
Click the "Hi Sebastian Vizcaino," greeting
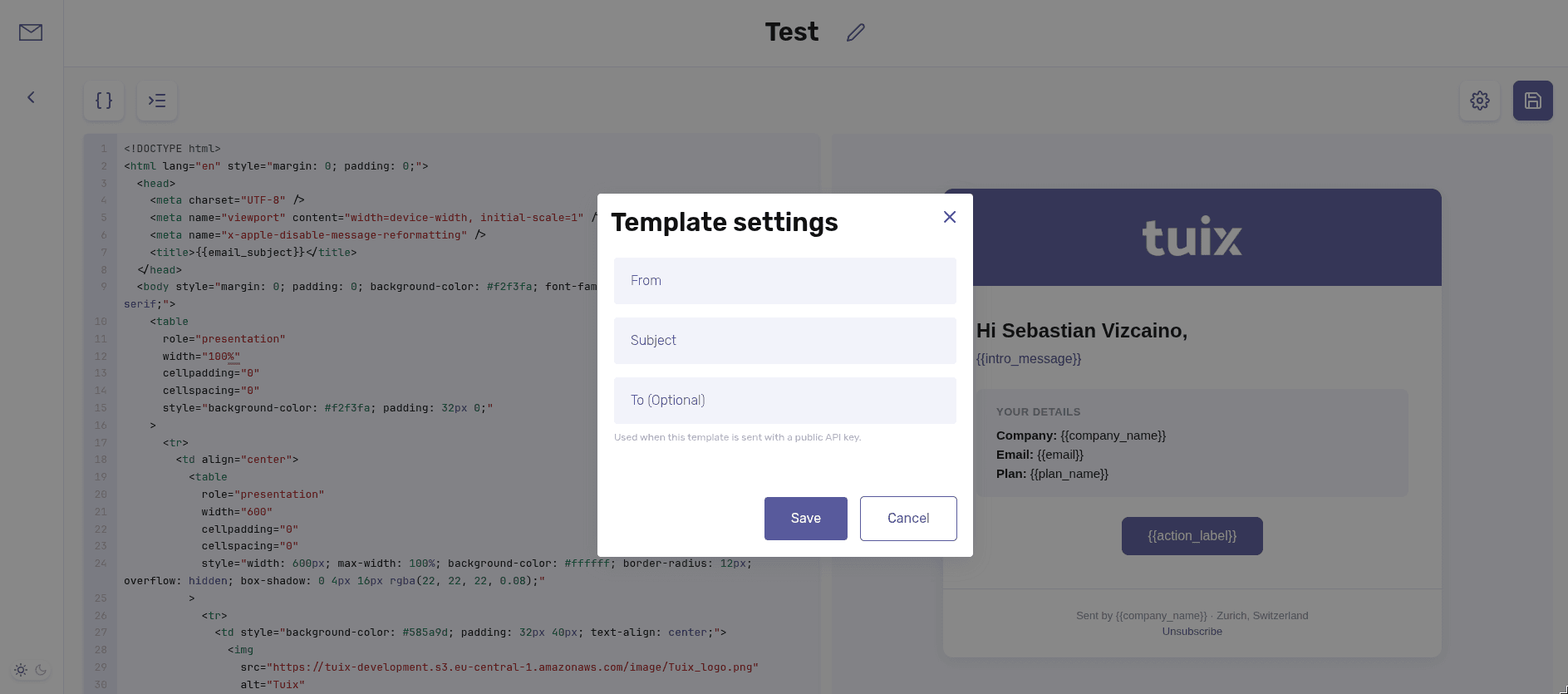[x=1082, y=331]
